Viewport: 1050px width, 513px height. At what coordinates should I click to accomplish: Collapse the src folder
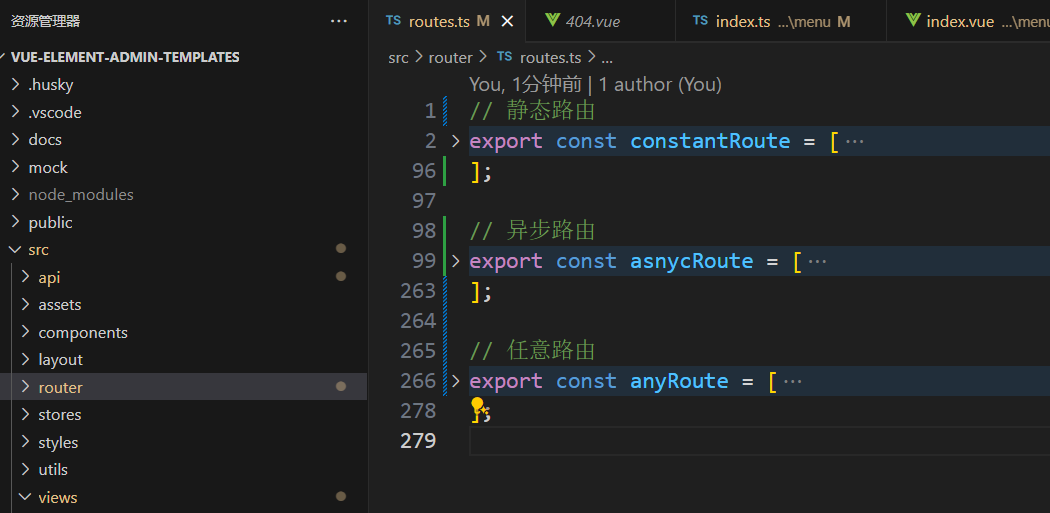coord(38,250)
